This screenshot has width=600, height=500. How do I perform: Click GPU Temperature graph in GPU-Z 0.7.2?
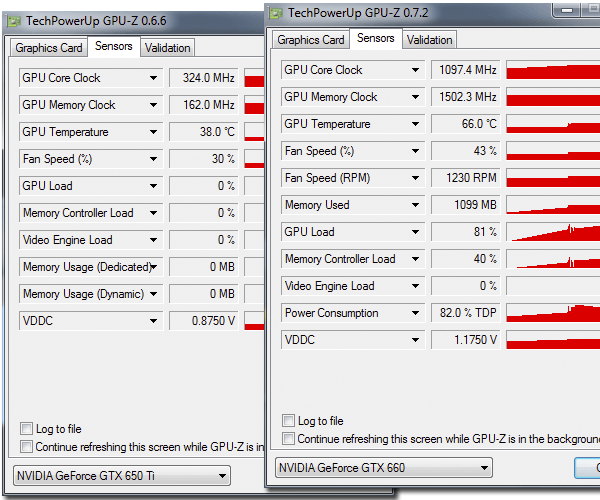click(553, 124)
